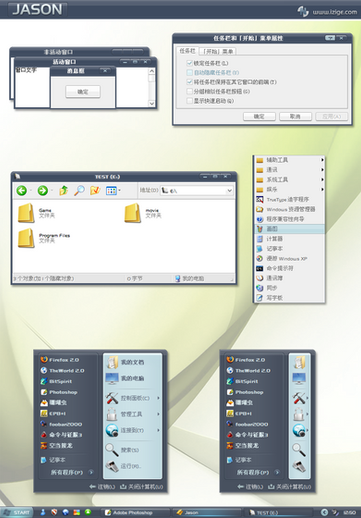This screenshot has height=518, width=361.
Task: Toggle the lock taskbar checkbox
Action: (x=189, y=63)
